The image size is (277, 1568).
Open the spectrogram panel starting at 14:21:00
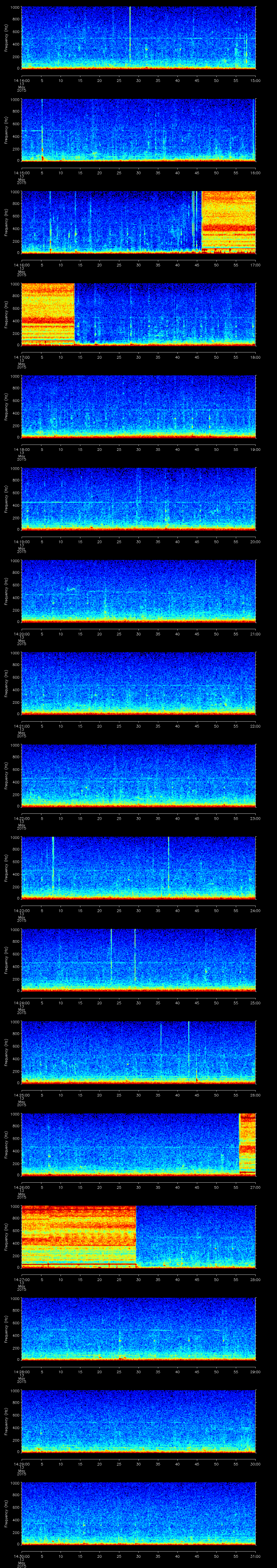139,683
